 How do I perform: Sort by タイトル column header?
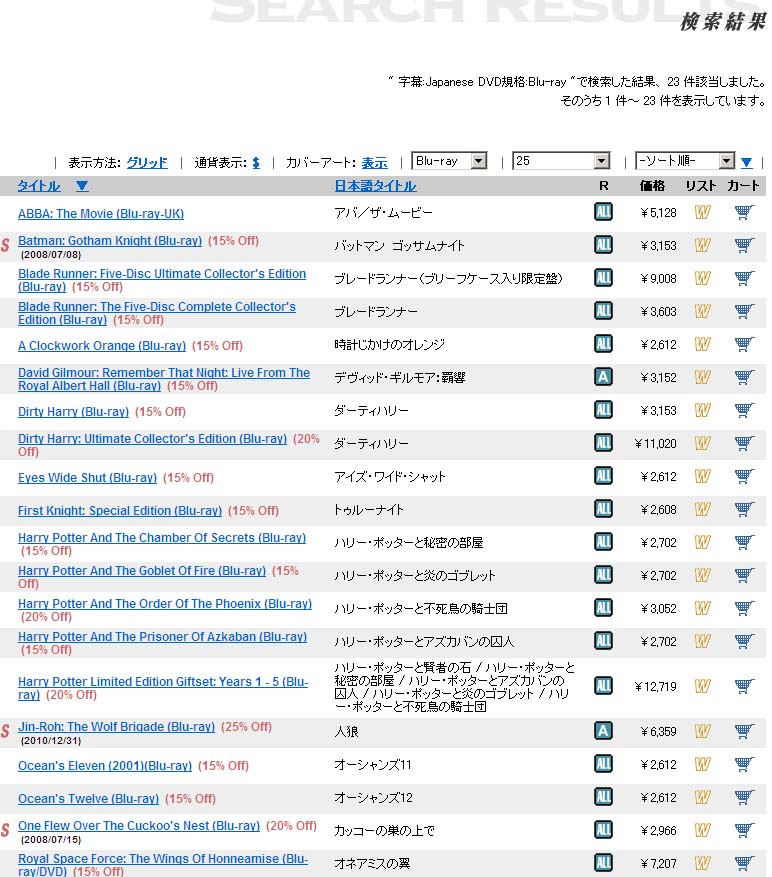click(39, 186)
